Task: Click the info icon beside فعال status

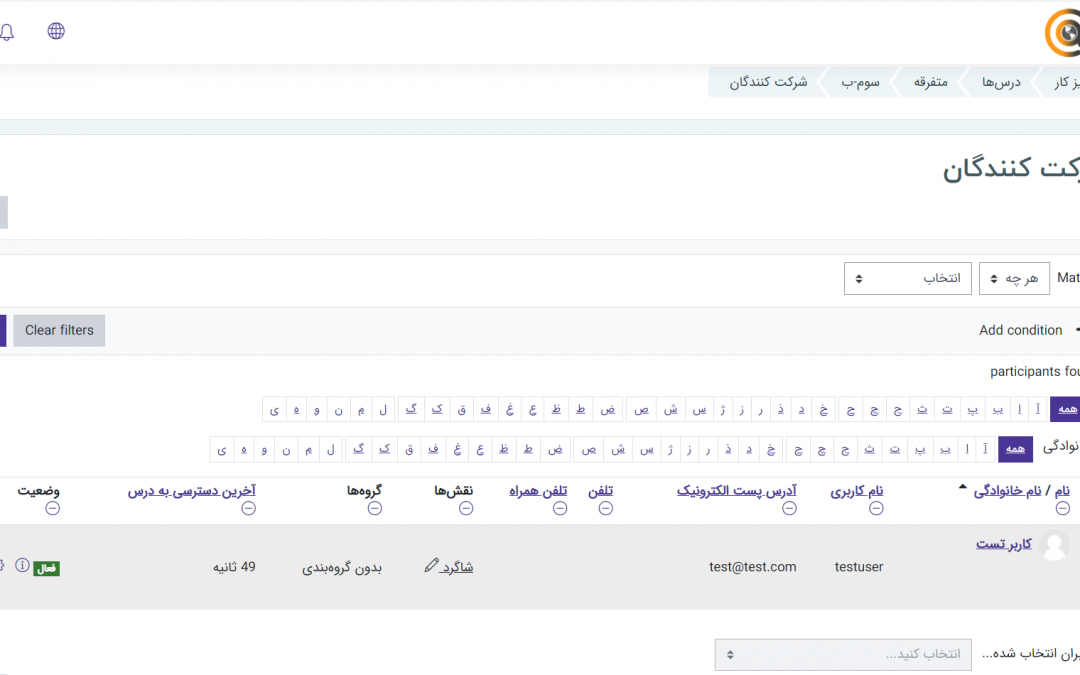Action: [23, 566]
